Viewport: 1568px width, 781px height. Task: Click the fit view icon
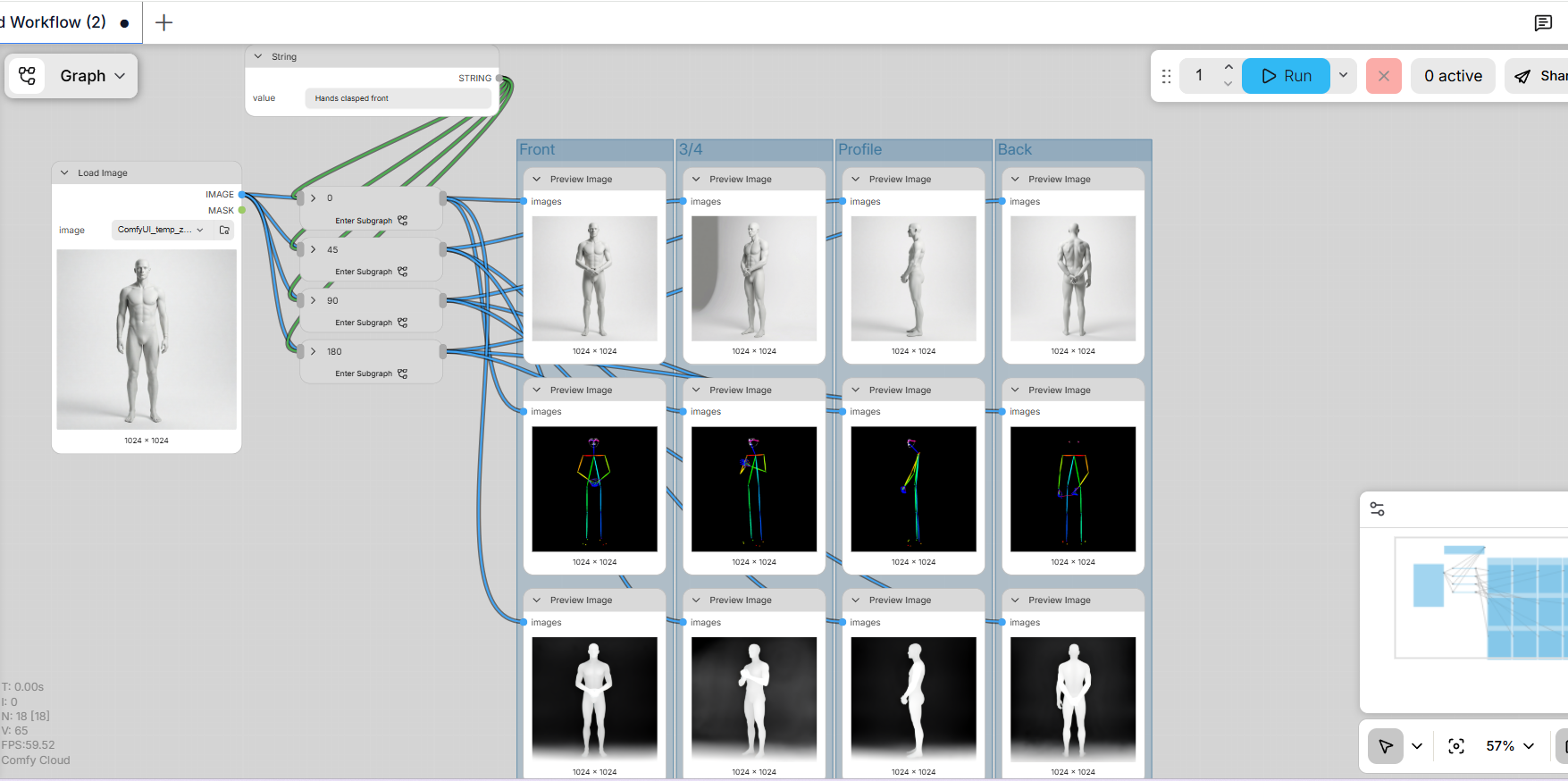click(x=1456, y=746)
